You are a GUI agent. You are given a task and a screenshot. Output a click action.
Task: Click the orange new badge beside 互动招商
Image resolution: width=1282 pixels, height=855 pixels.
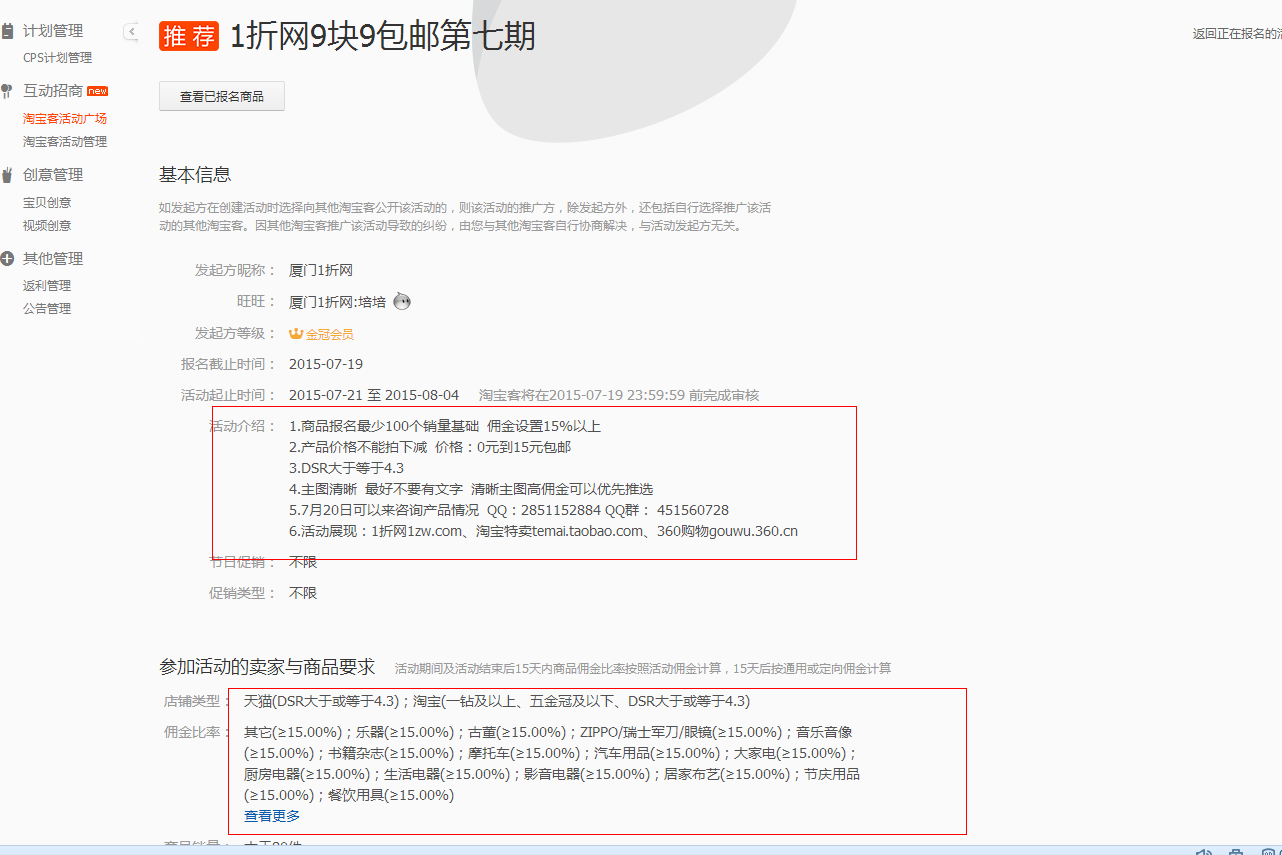pos(97,91)
